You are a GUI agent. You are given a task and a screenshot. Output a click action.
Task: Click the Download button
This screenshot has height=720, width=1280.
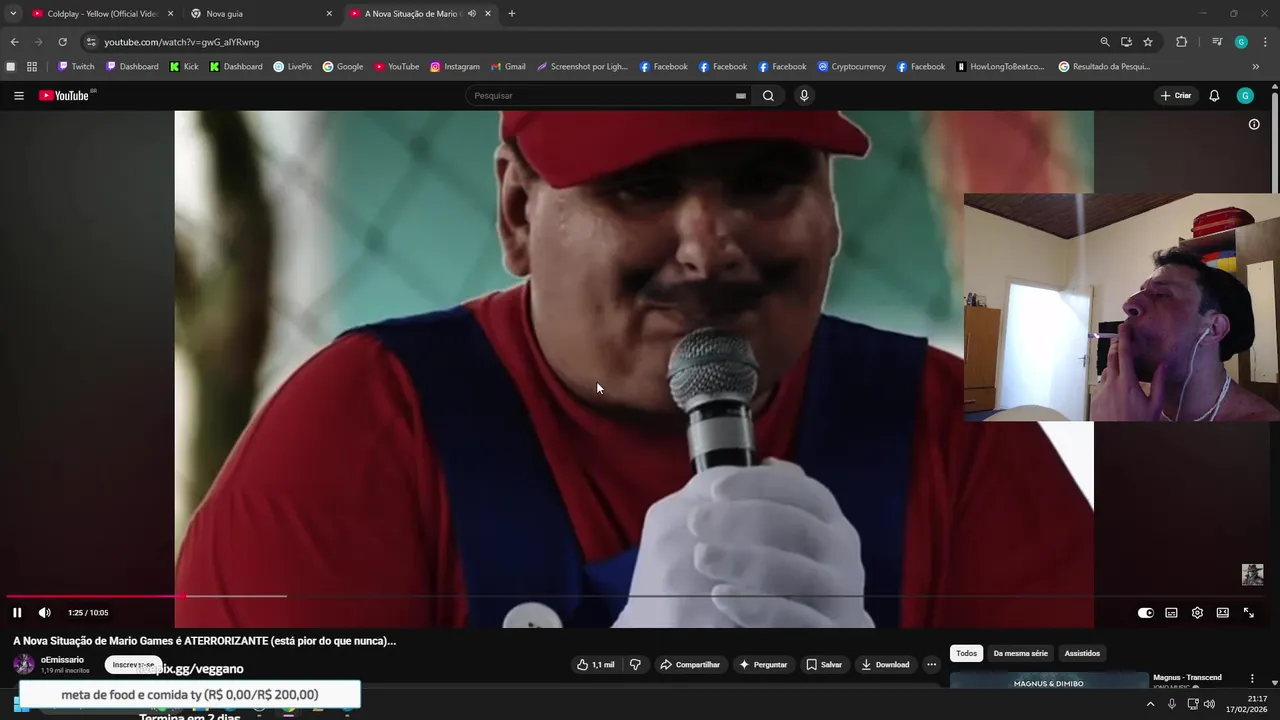(885, 665)
